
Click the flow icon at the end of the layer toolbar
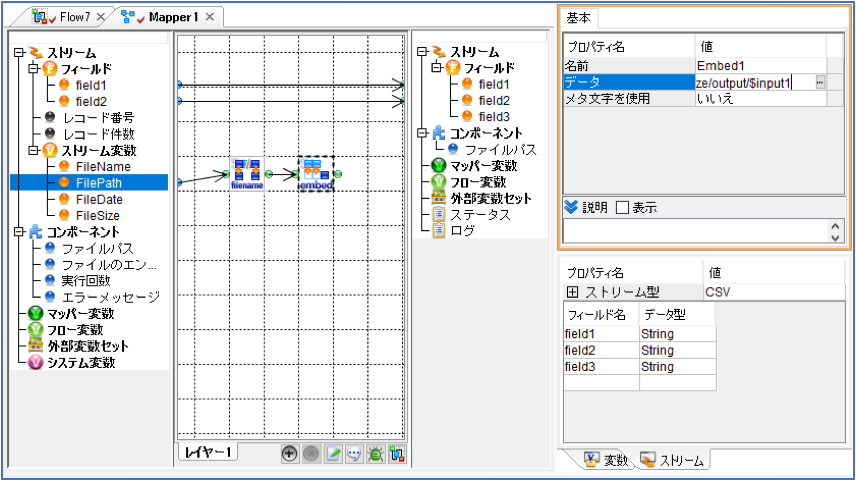(397, 453)
